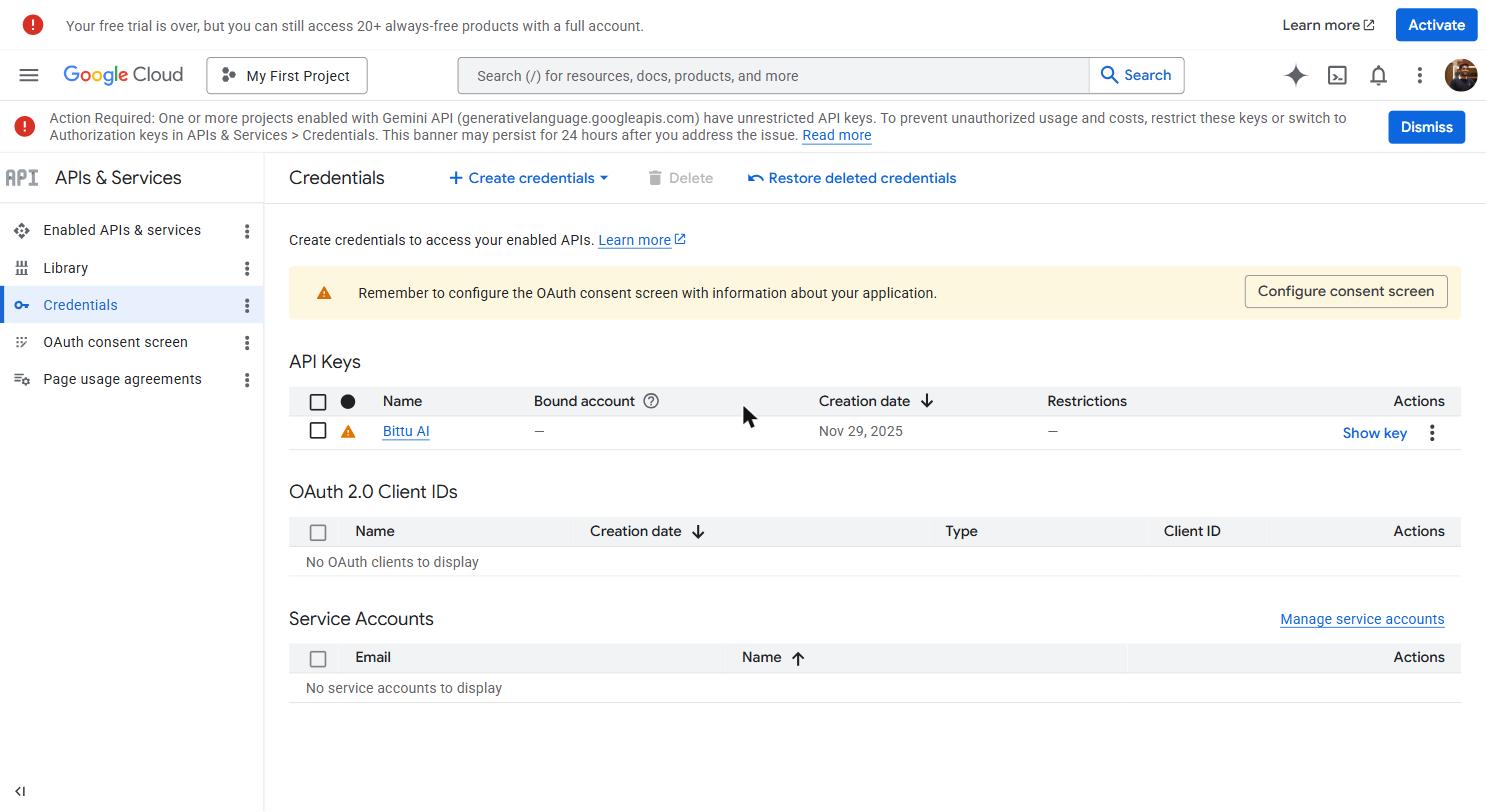
Task: Open Gemini AI assistant sparkle icon
Action: [x=1296, y=75]
